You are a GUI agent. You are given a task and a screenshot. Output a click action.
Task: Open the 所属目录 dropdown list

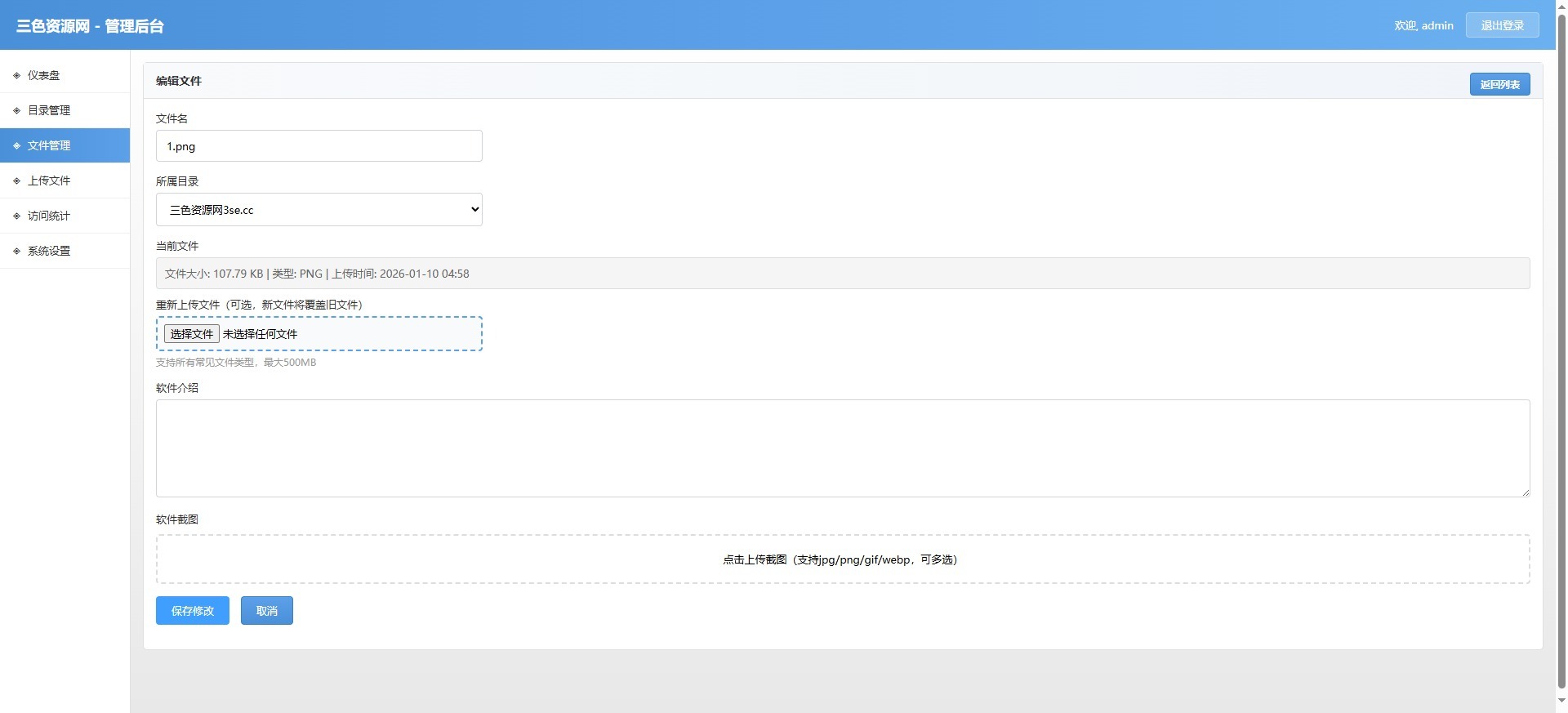coord(318,210)
